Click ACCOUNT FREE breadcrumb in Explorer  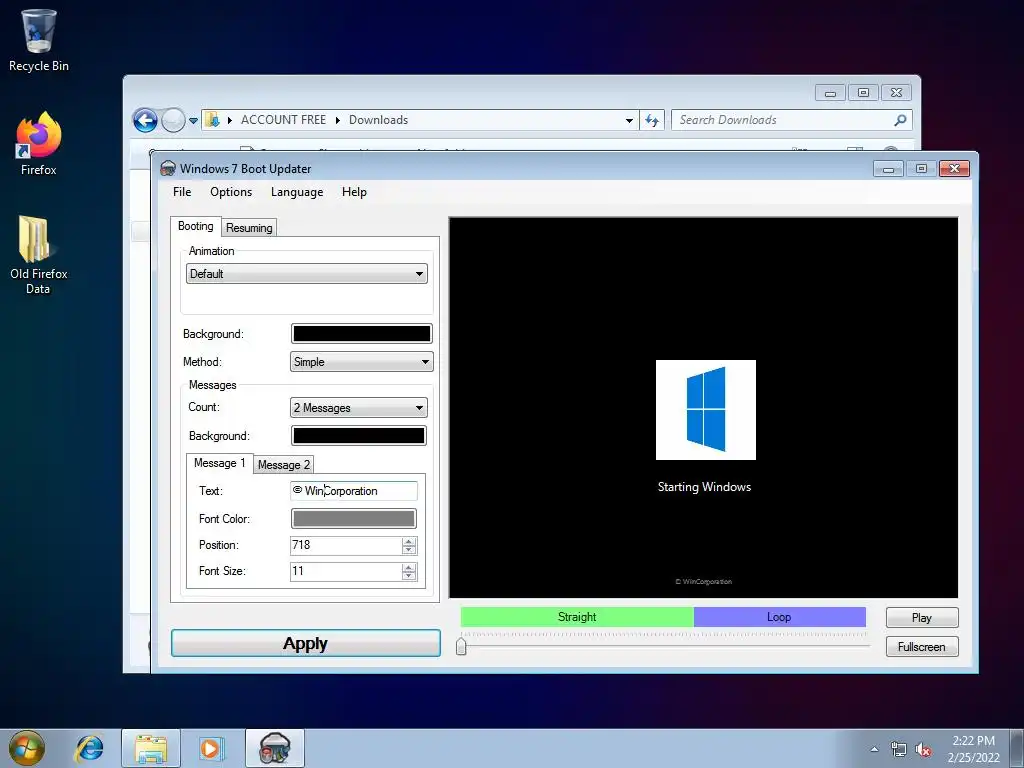click(283, 120)
